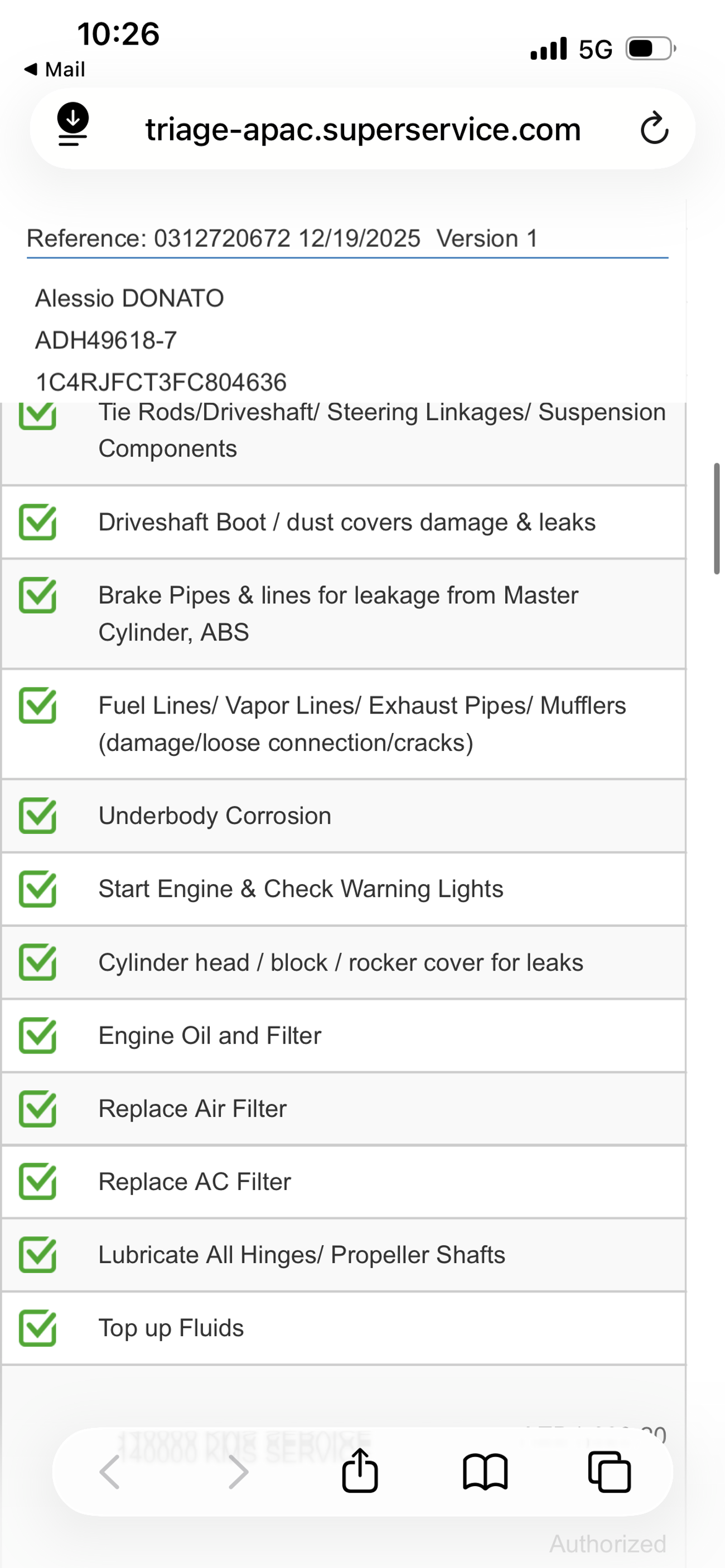The image size is (725, 1568).
Task: Open the bookmarks book icon
Action: [x=485, y=1473]
